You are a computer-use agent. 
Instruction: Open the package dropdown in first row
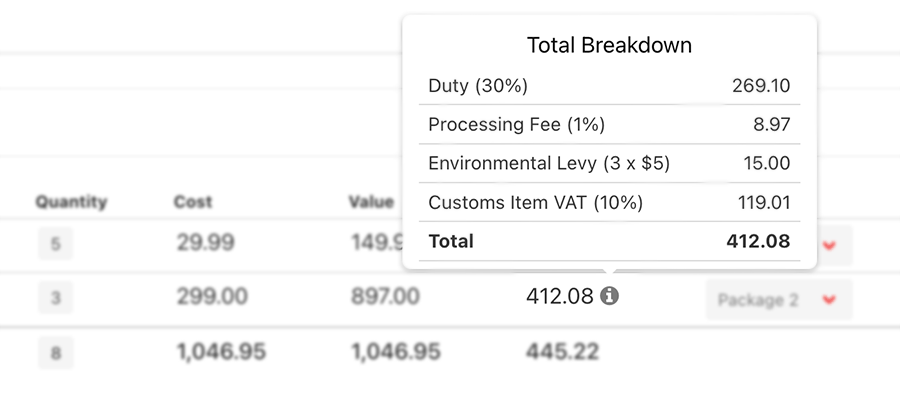(x=829, y=246)
